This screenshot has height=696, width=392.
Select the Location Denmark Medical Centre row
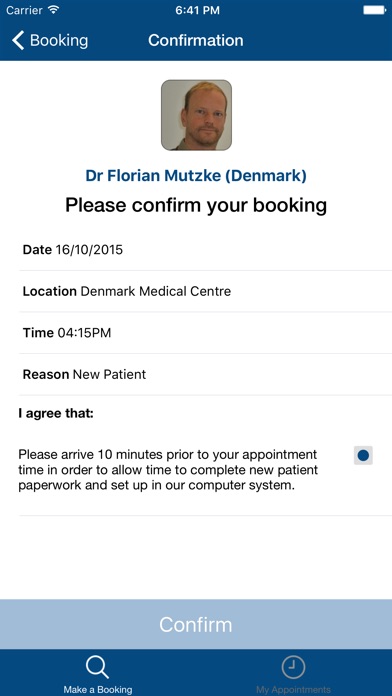206,291
